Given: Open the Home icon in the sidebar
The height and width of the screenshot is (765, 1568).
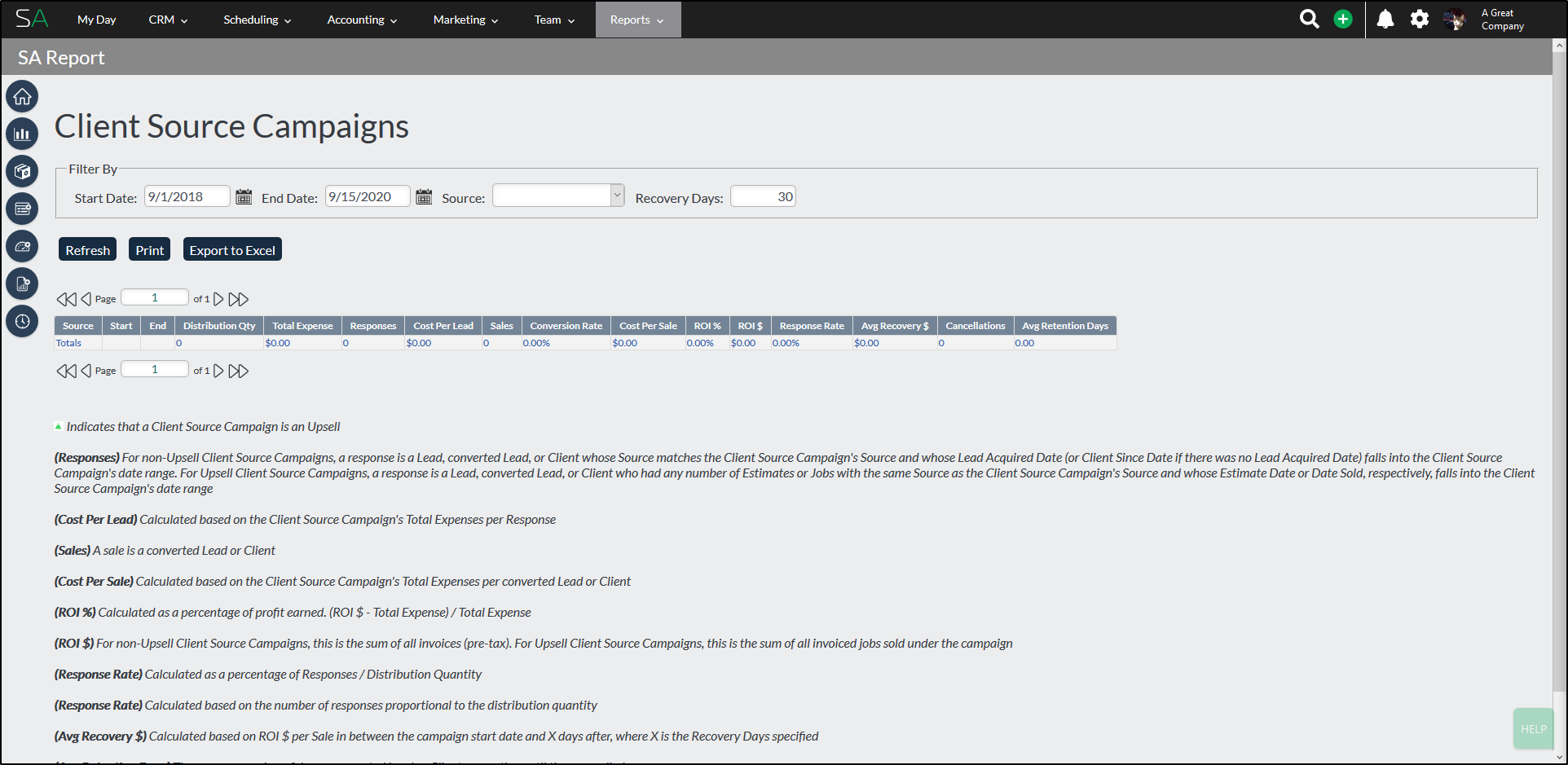Looking at the screenshot, I should point(22,96).
